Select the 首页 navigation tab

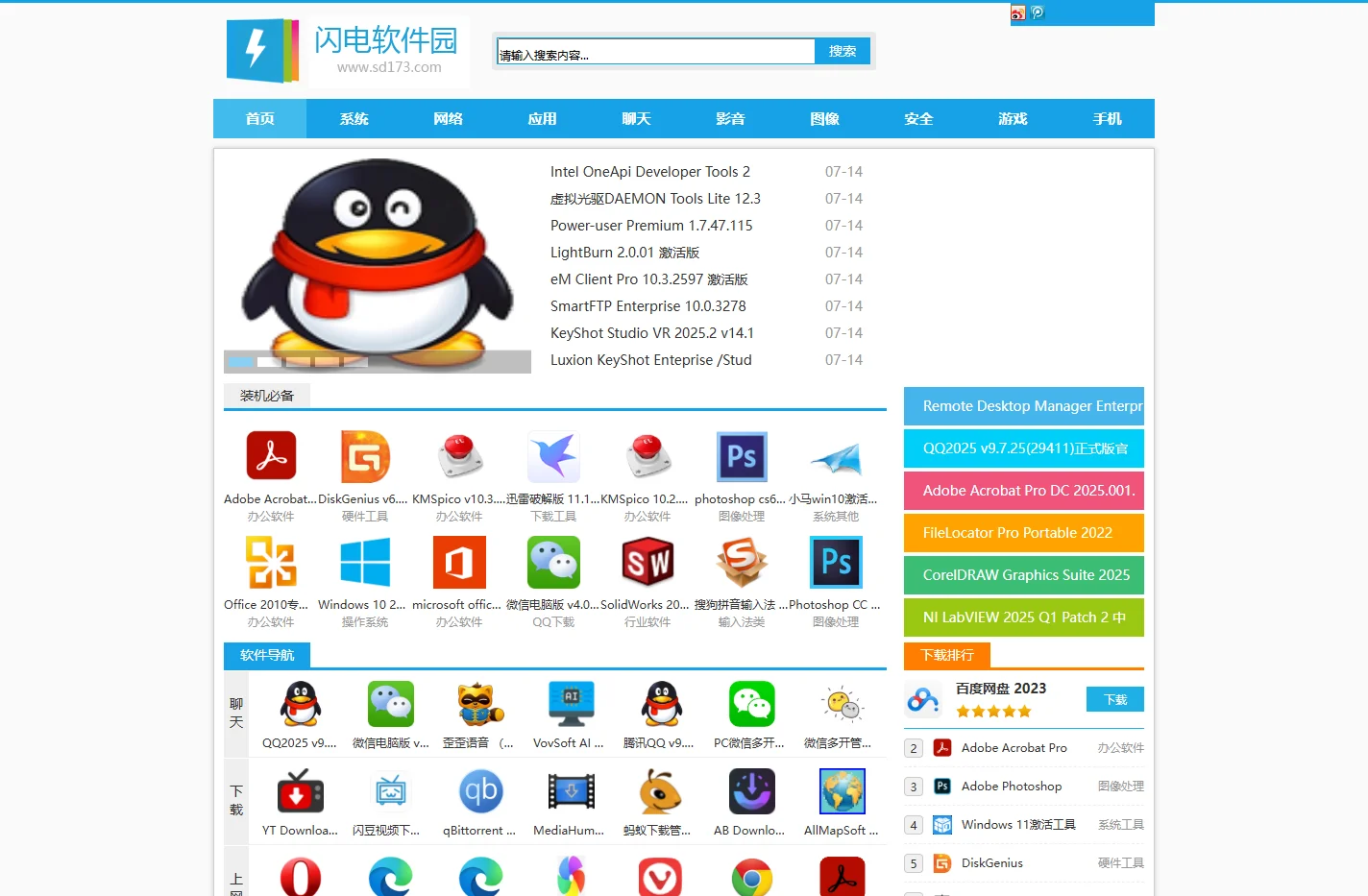259,119
